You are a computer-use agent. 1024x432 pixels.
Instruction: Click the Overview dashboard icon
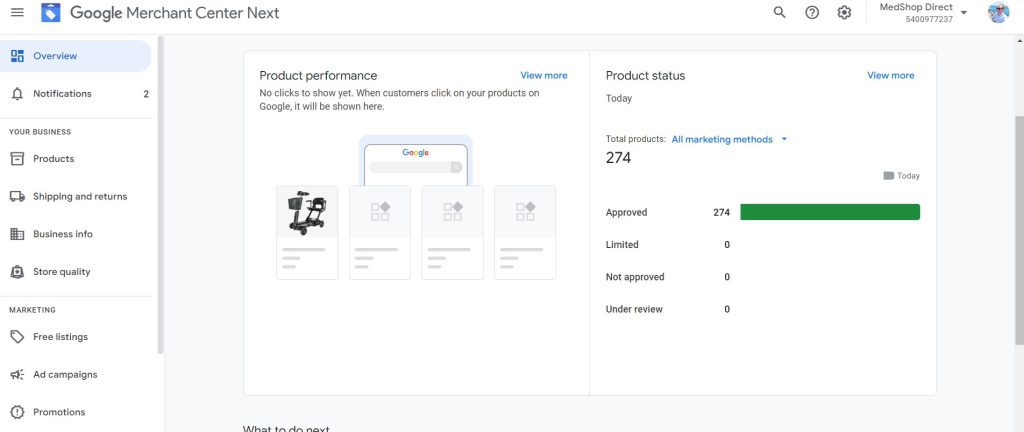[18, 56]
